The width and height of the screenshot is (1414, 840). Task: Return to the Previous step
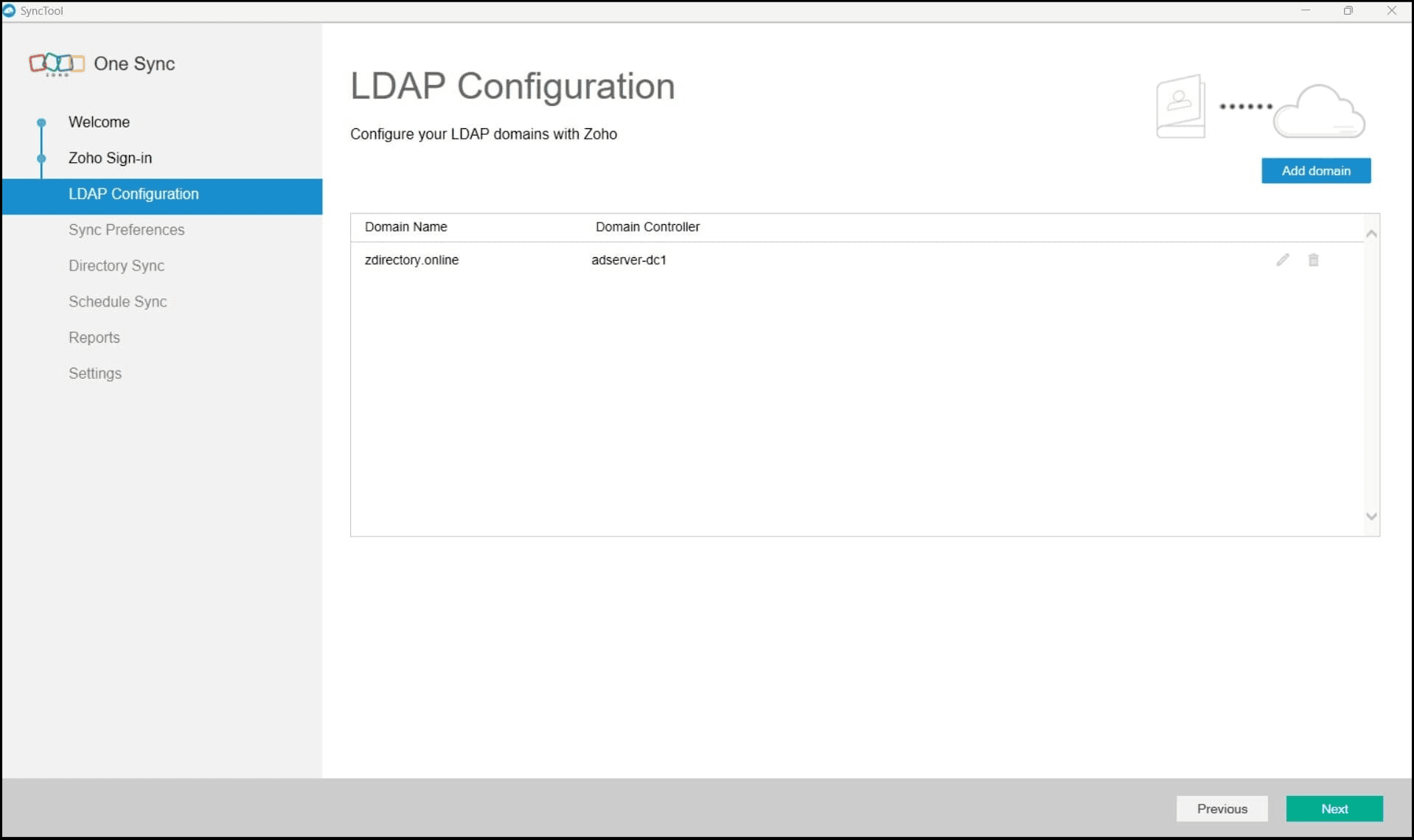click(x=1222, y=808)
